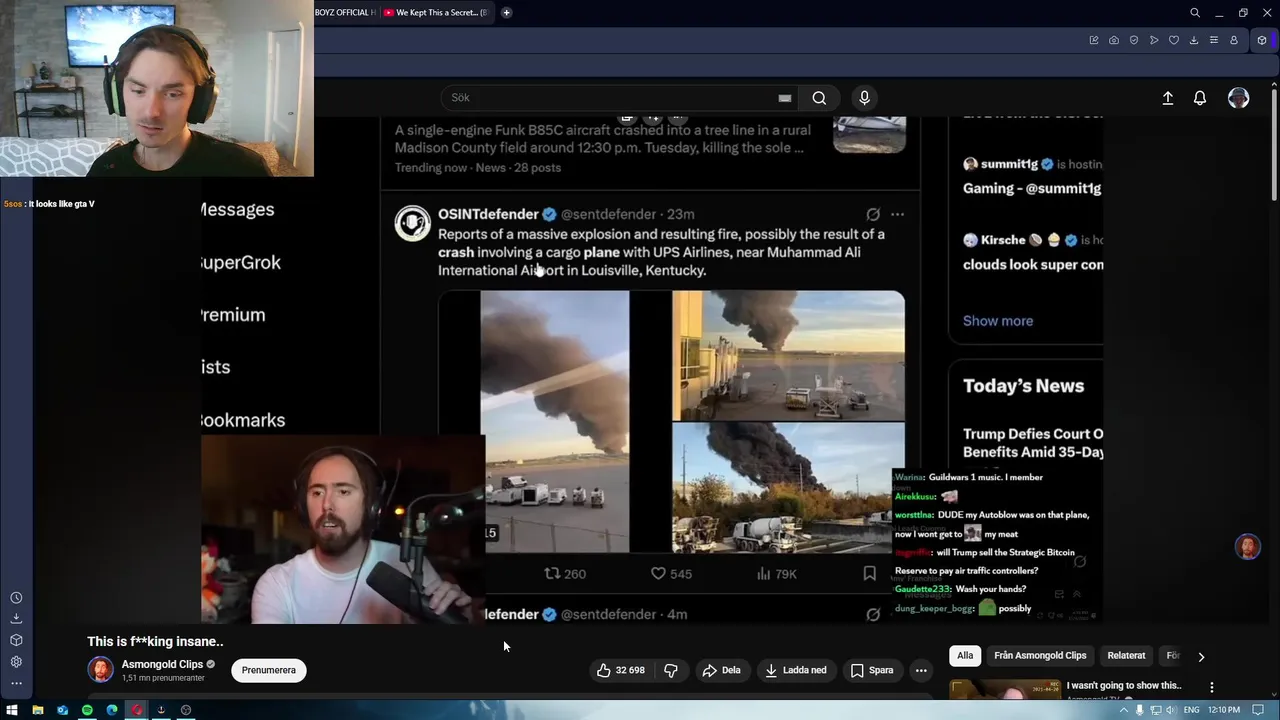
Task: Open Extensions cube icon in Opera sidebar
Action: (x=16, y=640)
